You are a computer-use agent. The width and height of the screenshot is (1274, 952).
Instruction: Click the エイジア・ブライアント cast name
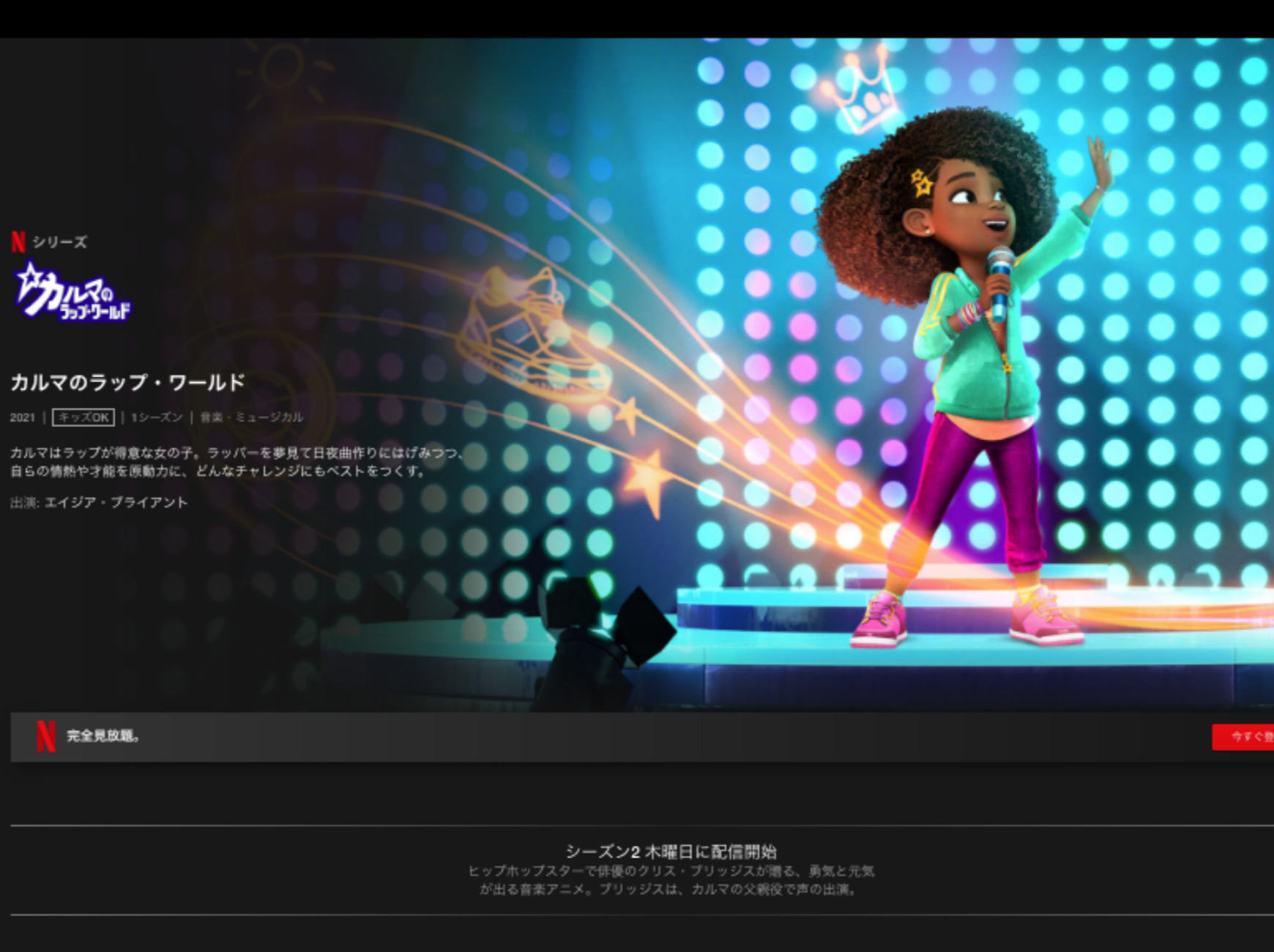coord(116,502)
